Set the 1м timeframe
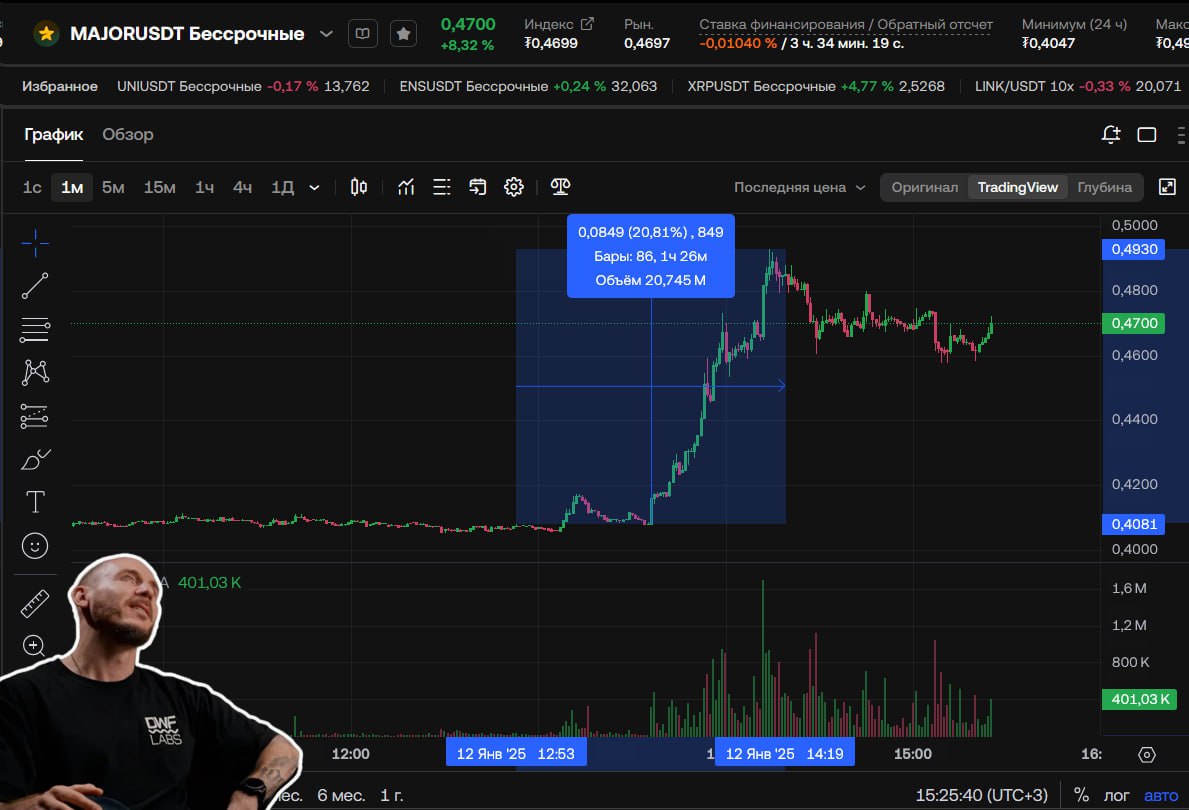The height and width of the screenshot is (810, 1189). point(72,187)
